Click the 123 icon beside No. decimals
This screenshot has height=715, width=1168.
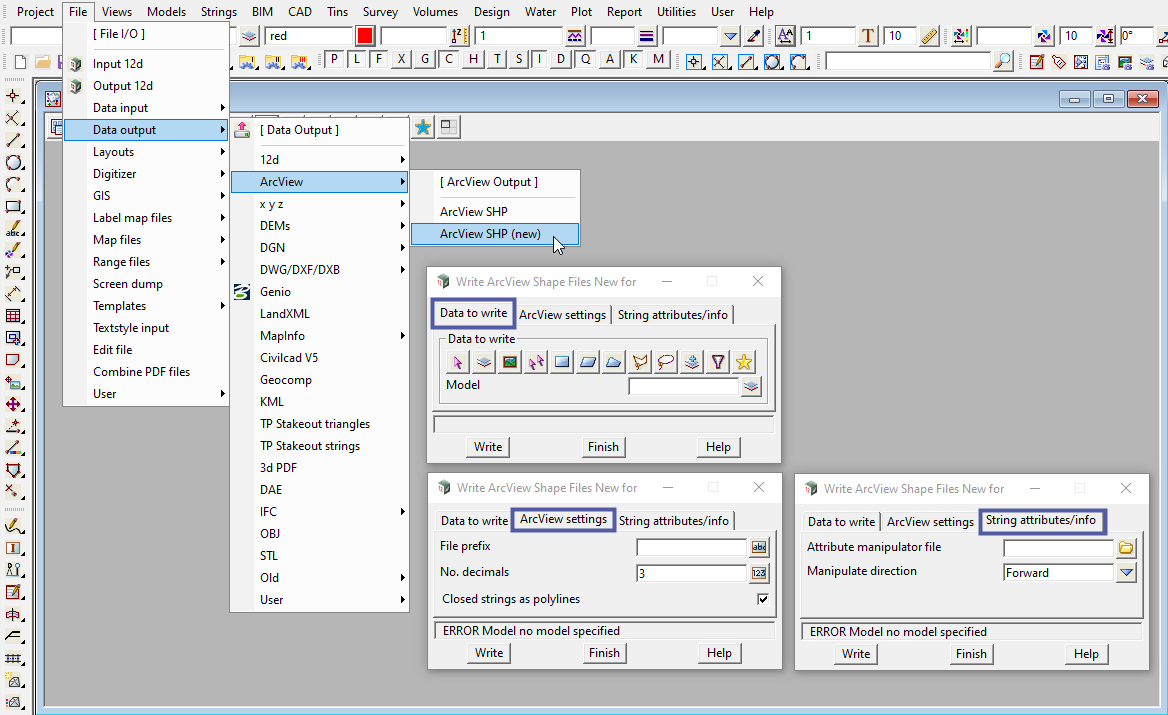coord(760,573)
